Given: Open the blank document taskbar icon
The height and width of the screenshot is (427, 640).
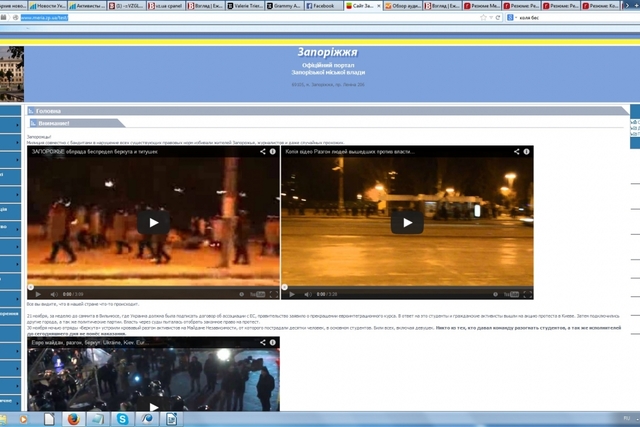Looking at the screenshot, I should click(49, 419).
